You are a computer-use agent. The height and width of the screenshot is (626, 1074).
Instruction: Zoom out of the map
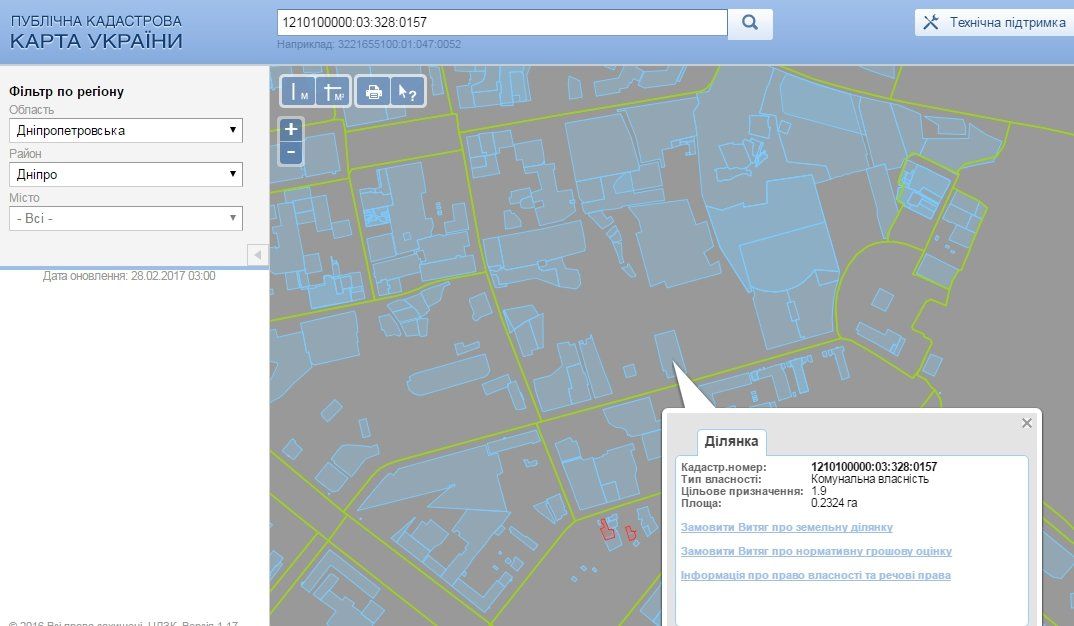click(x=291, y=152)
